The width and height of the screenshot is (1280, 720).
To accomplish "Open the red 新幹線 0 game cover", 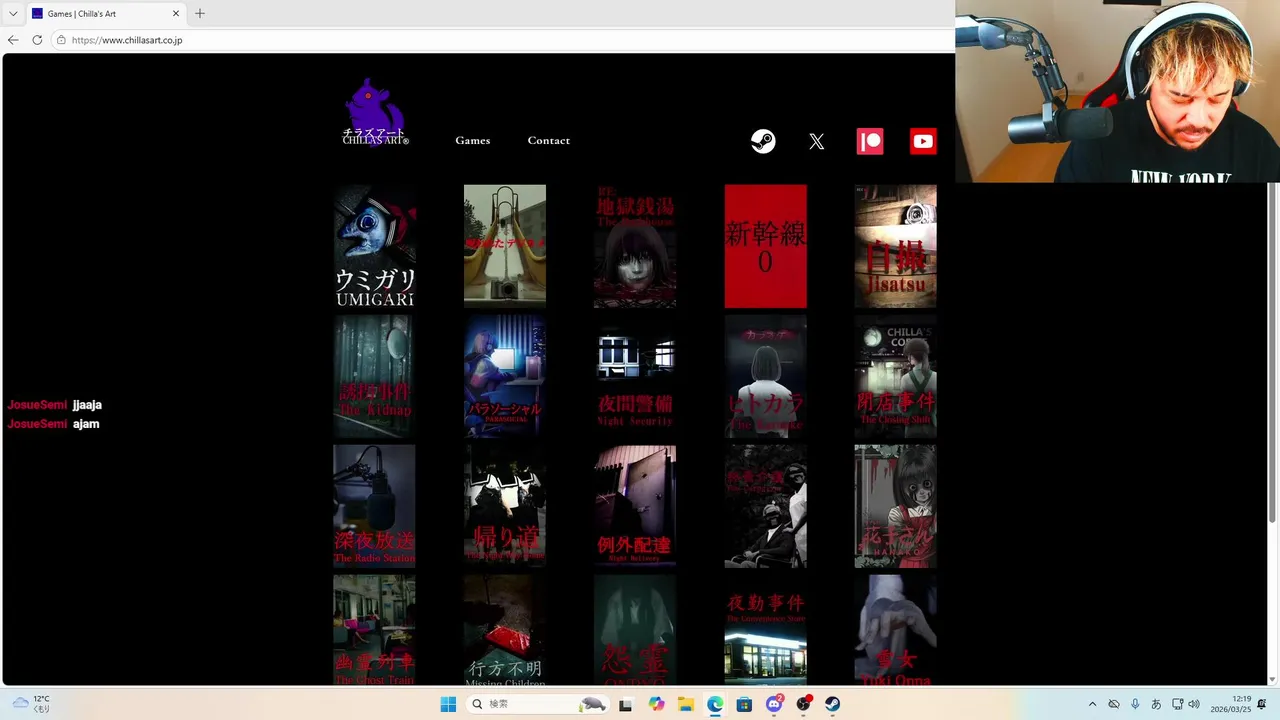I will (766, 246).
